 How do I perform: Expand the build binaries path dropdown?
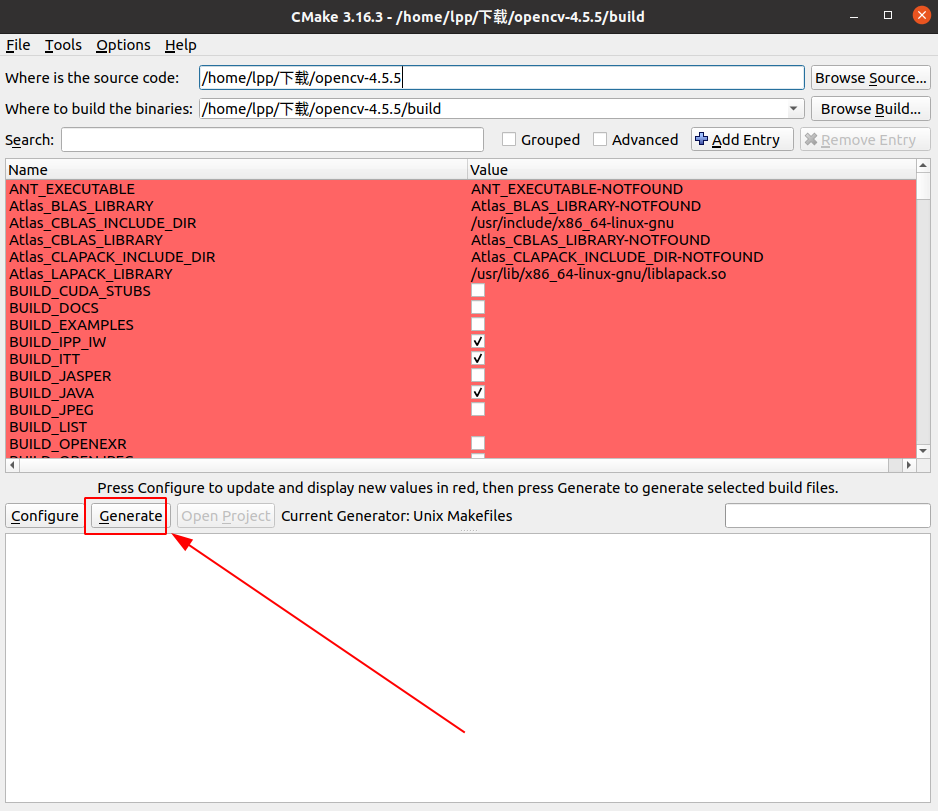[793, 109]
